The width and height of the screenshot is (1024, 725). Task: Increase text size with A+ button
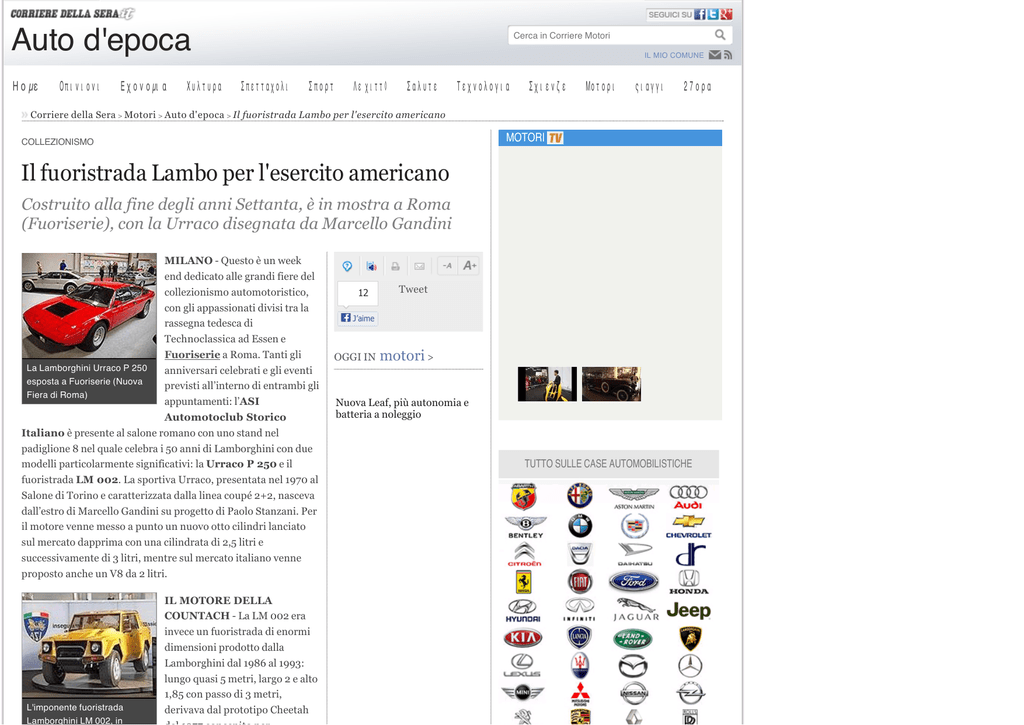click(470, 266)
